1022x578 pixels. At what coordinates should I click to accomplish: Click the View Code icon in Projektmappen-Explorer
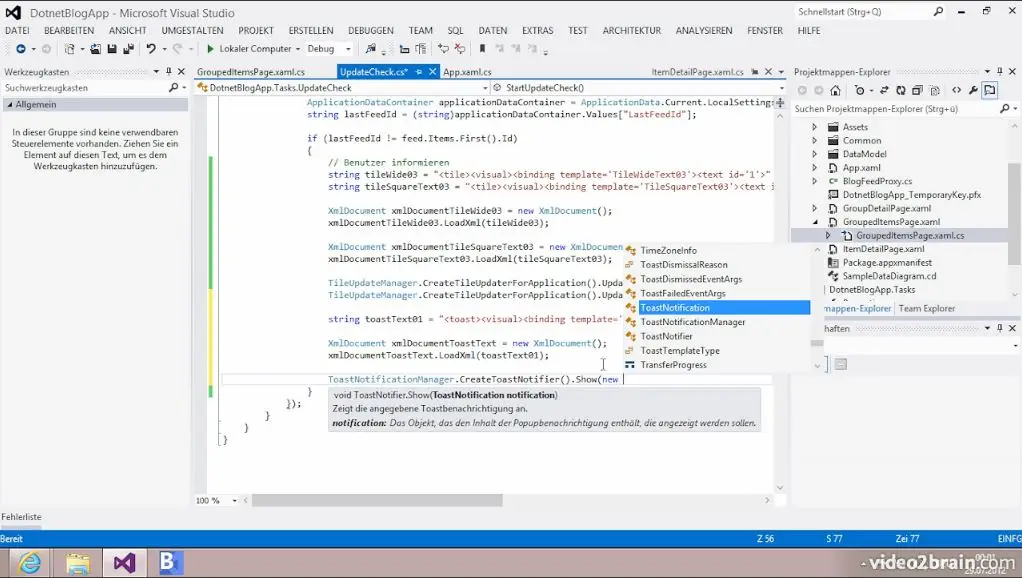point(956,91)
